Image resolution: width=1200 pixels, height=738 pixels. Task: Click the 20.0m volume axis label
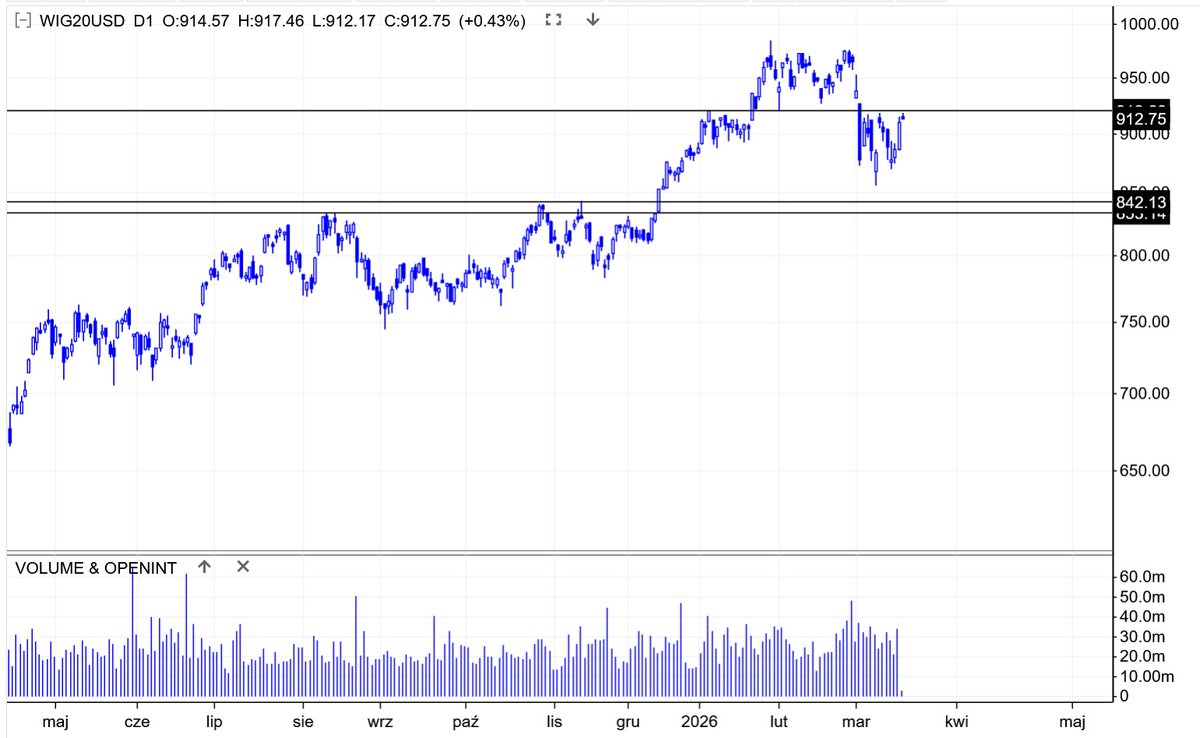pos(1143,656)
